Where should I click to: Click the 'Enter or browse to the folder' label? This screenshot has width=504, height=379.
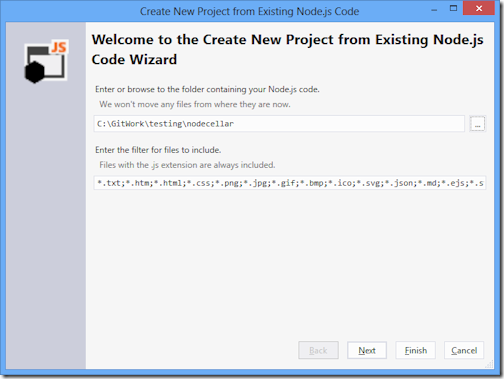[x=207, y=89]
